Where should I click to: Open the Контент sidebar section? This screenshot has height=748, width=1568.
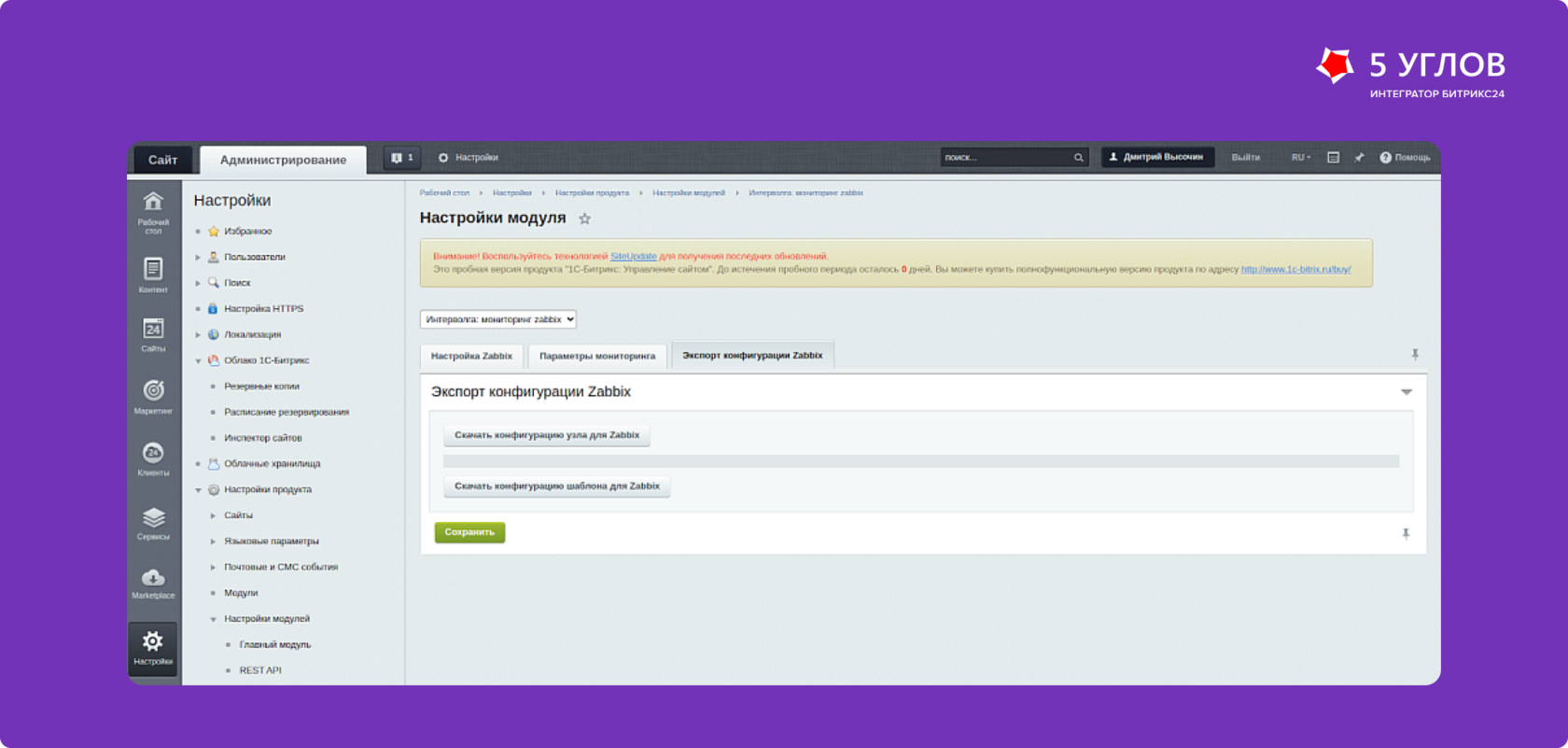coord(153,275)
